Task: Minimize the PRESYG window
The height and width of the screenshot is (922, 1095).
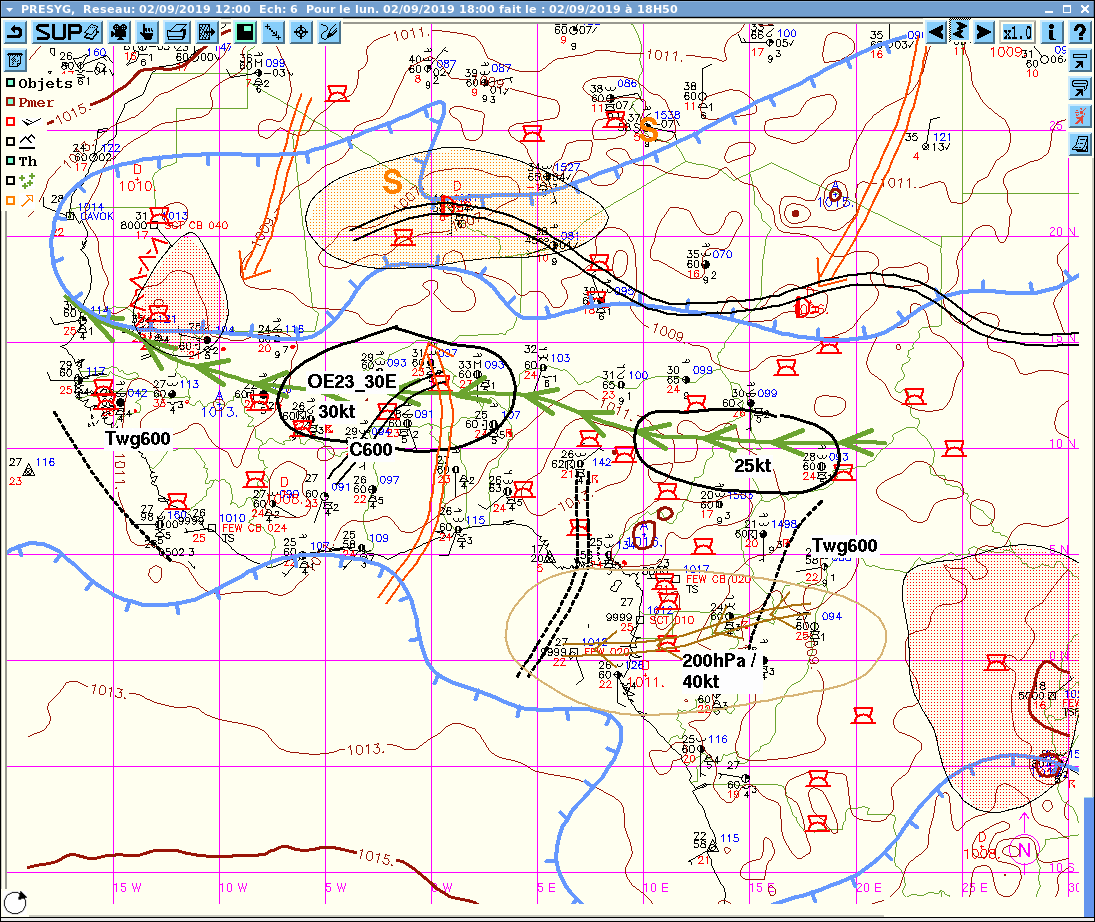Action: coord(1050,9)
